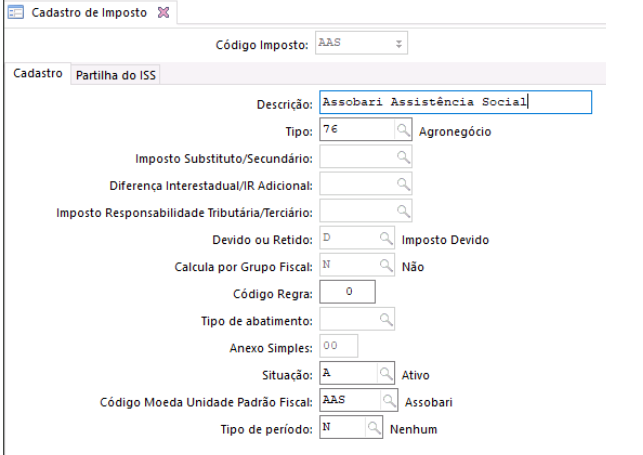Expand the Código Imposto dropdown
Screen dimensions: 643x455
point(399,45)
